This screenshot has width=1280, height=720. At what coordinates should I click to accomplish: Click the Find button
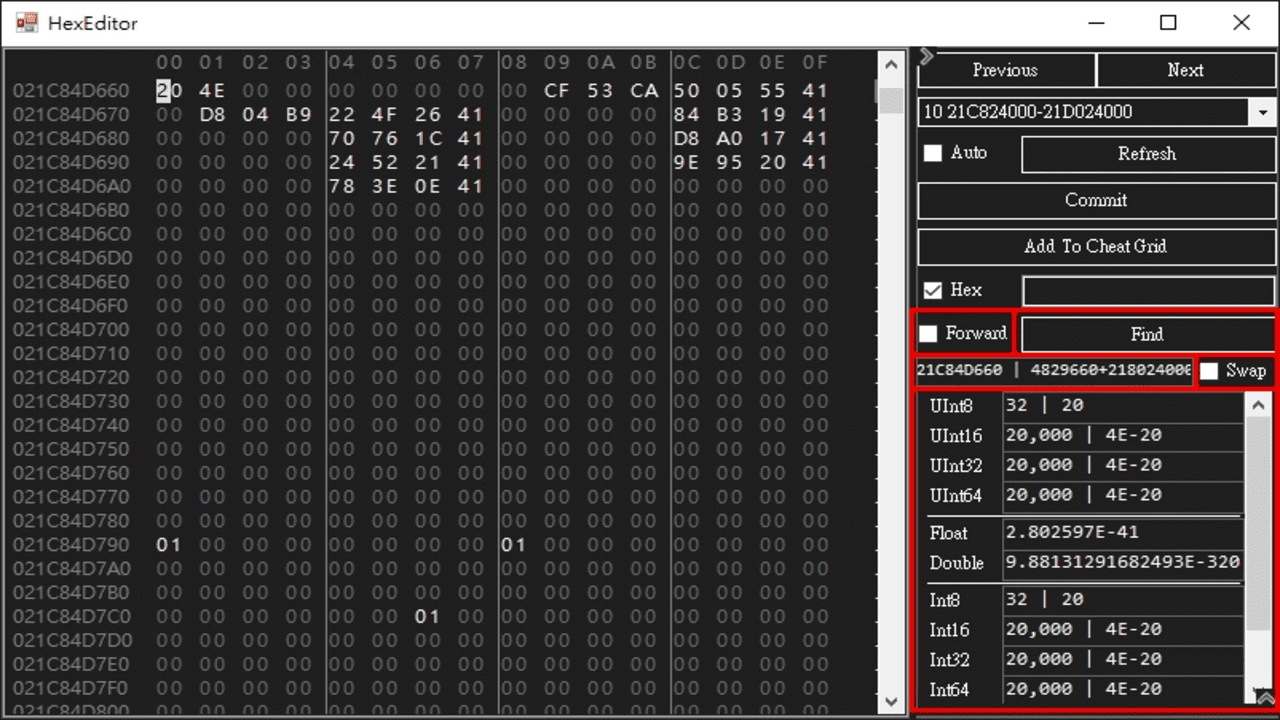(1147, 334)
